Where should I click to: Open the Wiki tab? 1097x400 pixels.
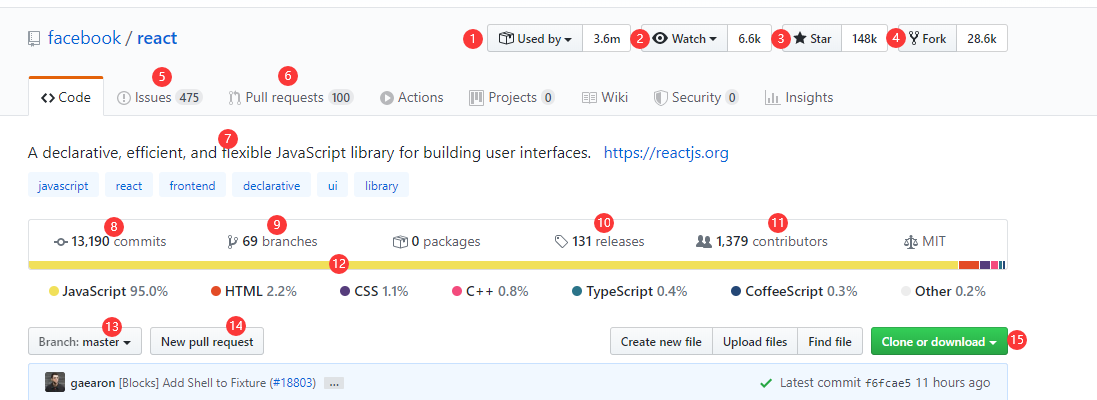605,98
